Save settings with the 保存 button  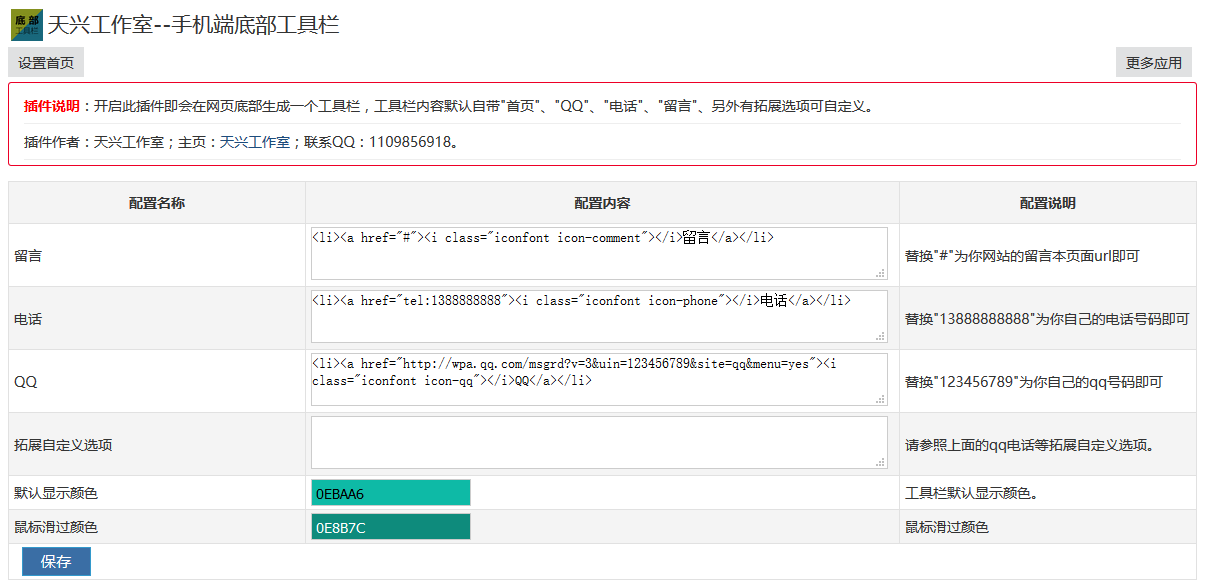pyautogui.click(x=56, y=561)
